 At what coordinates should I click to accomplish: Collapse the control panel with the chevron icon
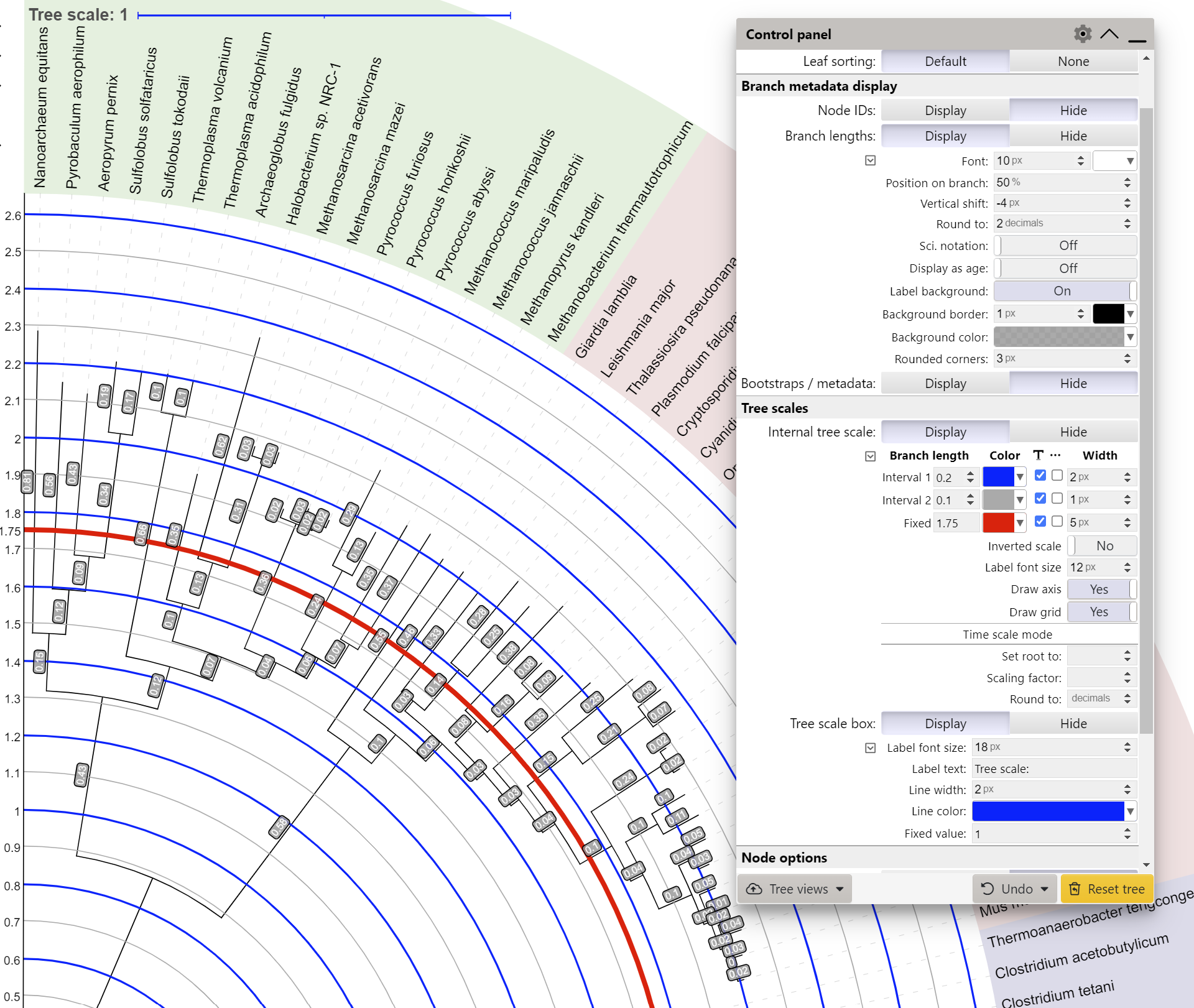click(1109, 34)
